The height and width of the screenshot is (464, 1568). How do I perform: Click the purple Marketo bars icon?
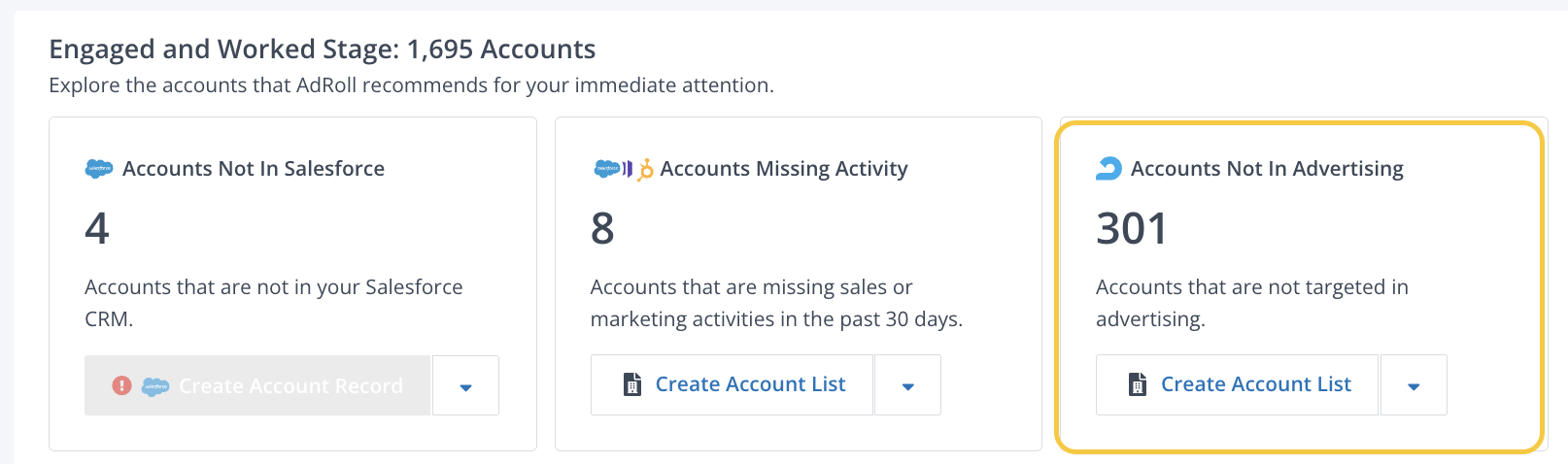(x=628, y=169)
